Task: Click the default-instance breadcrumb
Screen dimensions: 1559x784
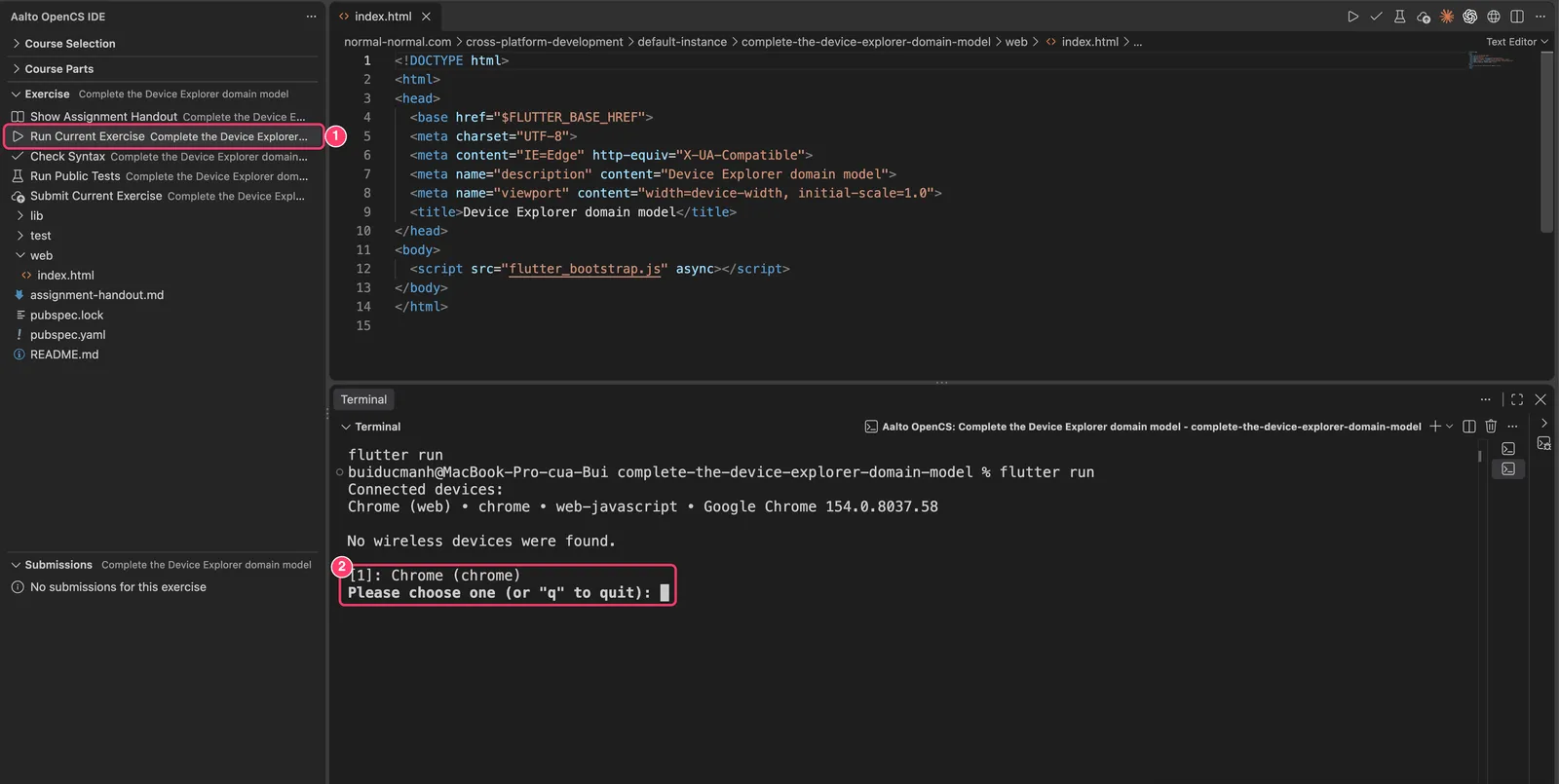Action: 682,42
